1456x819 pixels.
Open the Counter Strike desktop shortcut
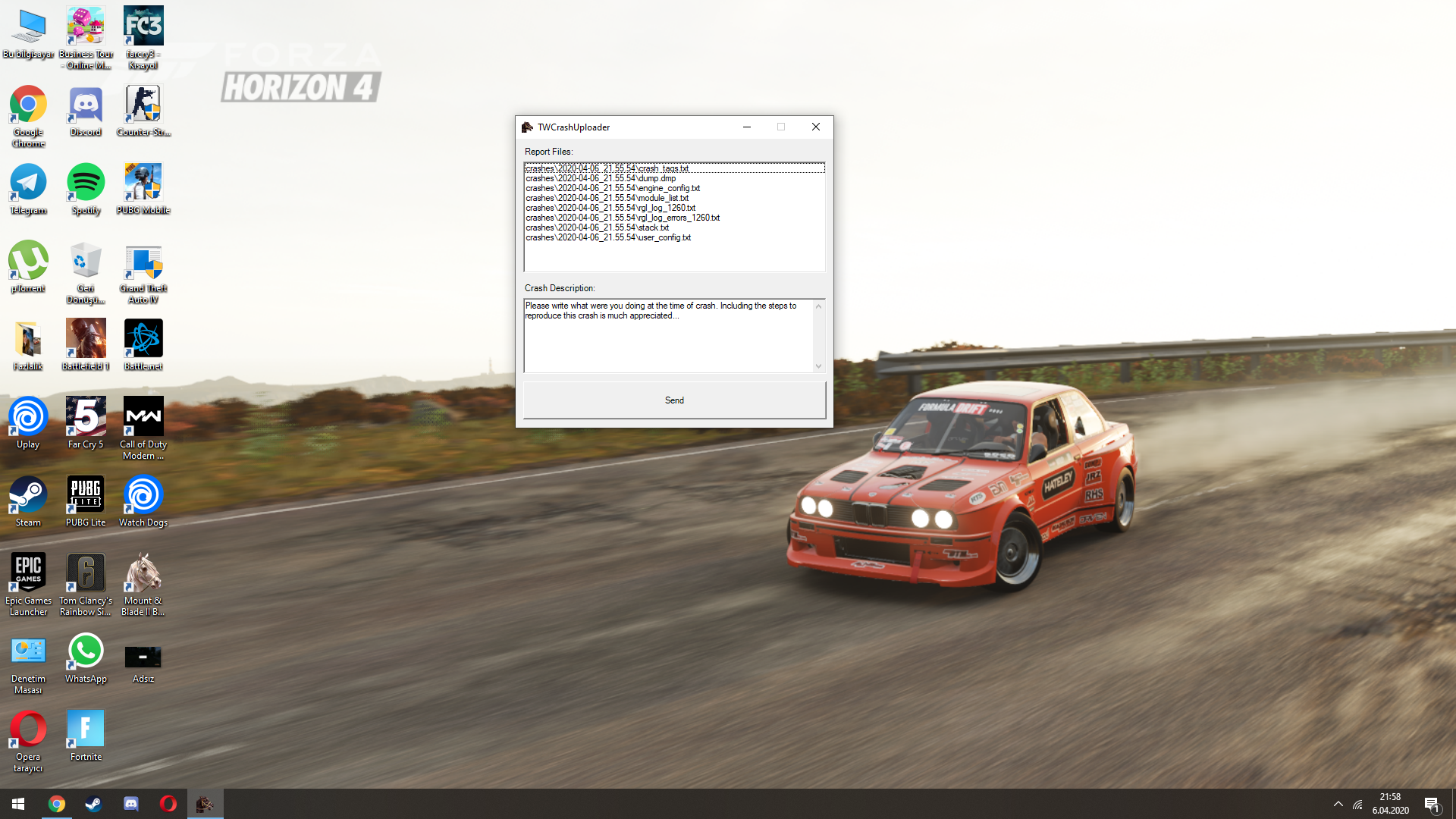143,111
